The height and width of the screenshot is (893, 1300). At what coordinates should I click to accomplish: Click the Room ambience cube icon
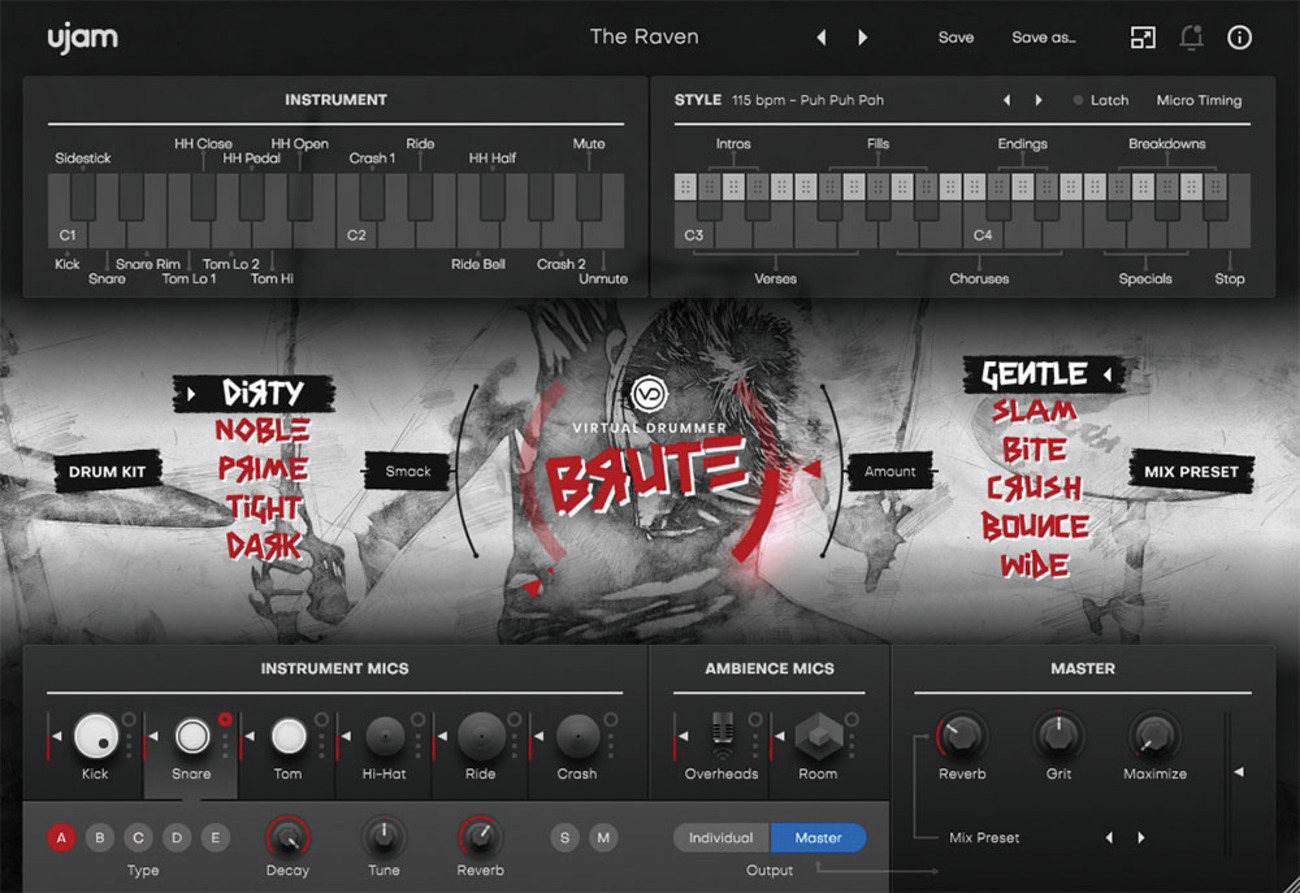tap(817, 737)
